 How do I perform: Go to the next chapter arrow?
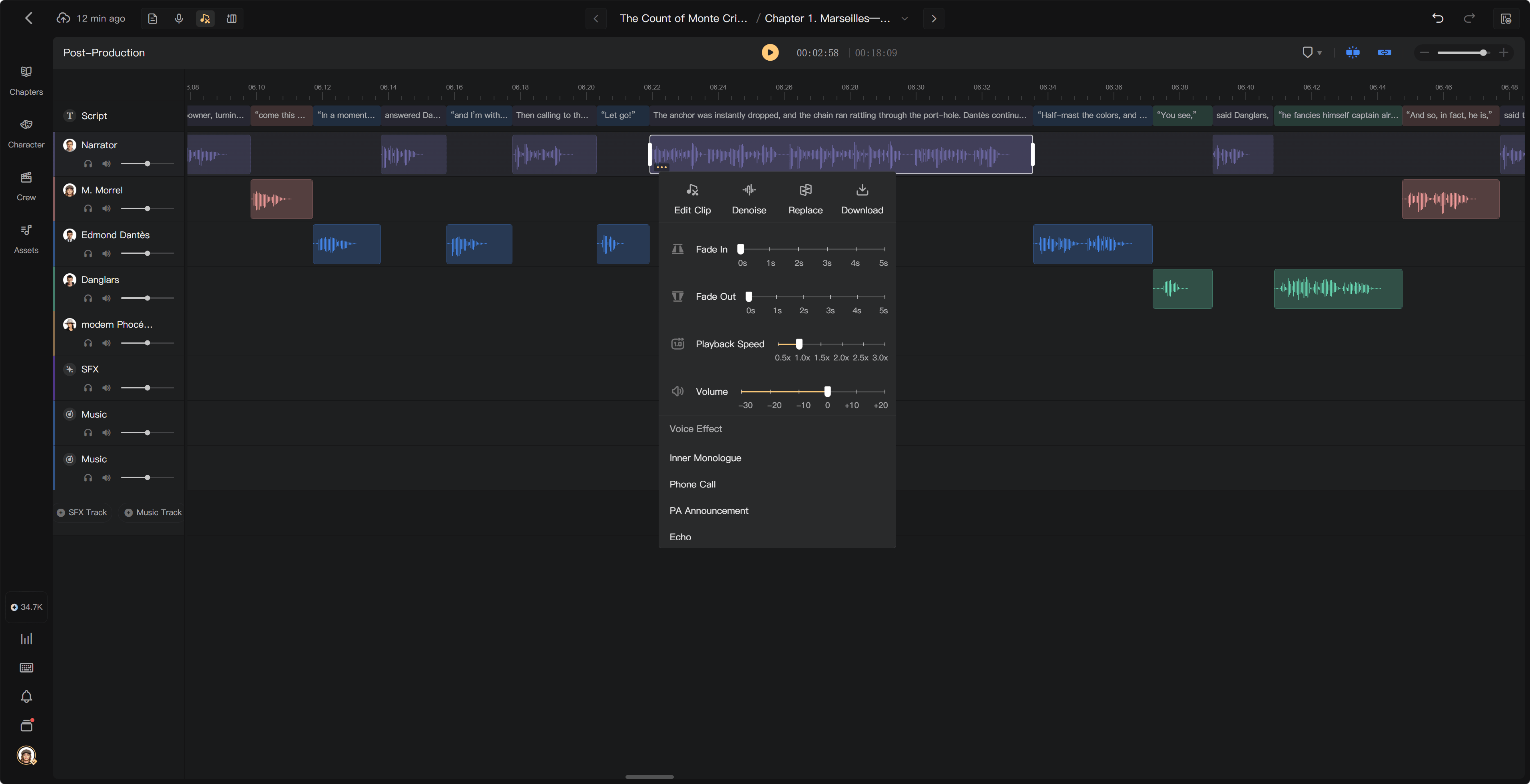(x=934, y=18)
